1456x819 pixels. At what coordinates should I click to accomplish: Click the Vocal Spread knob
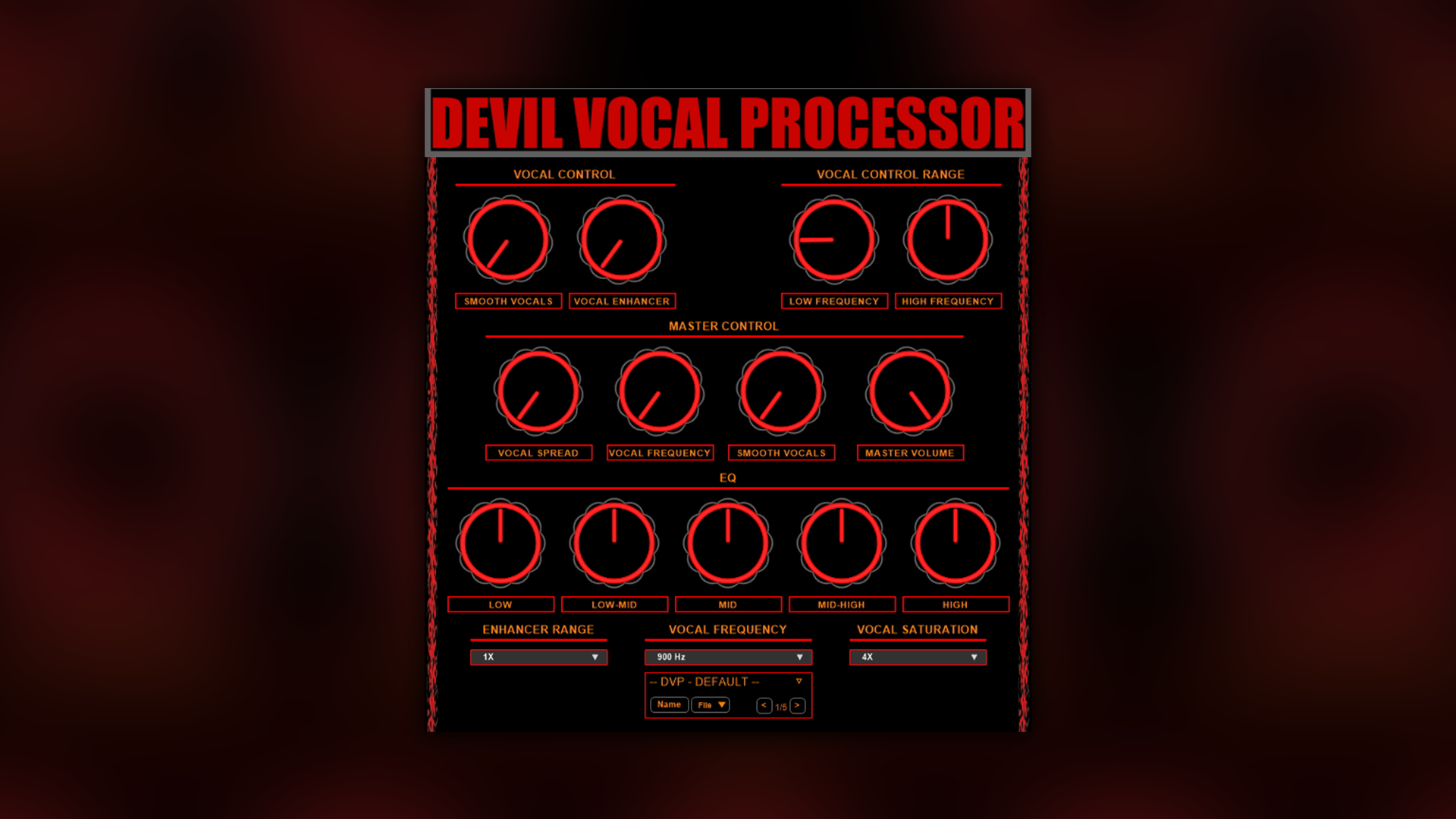coord(538,392)
